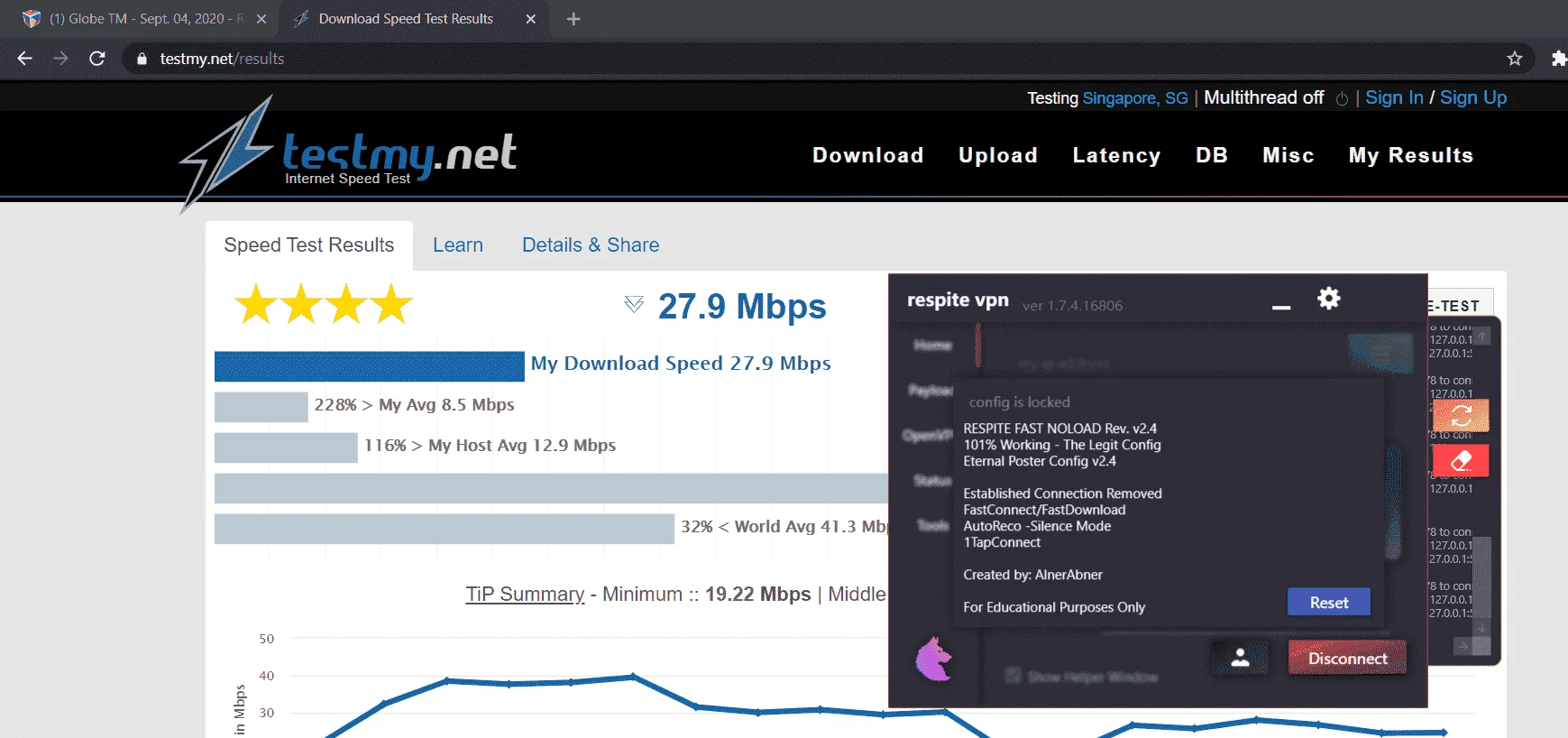Open the Speed Test Results tab

pos(309,245)
